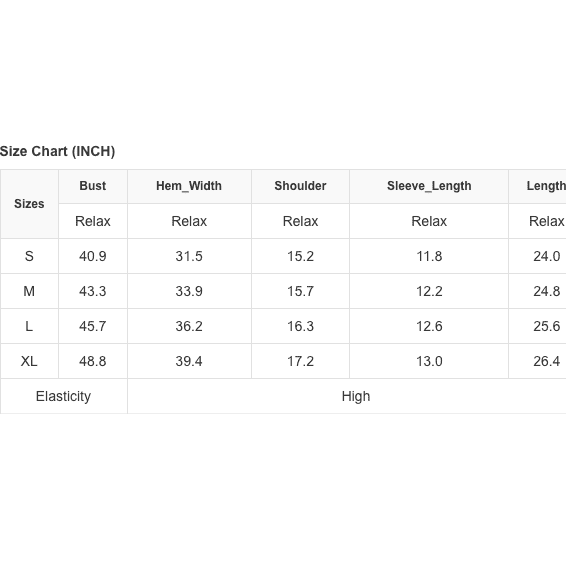Click sleeve length value 13.0
Screen dimensions: 566x566
tap(429, 361)
